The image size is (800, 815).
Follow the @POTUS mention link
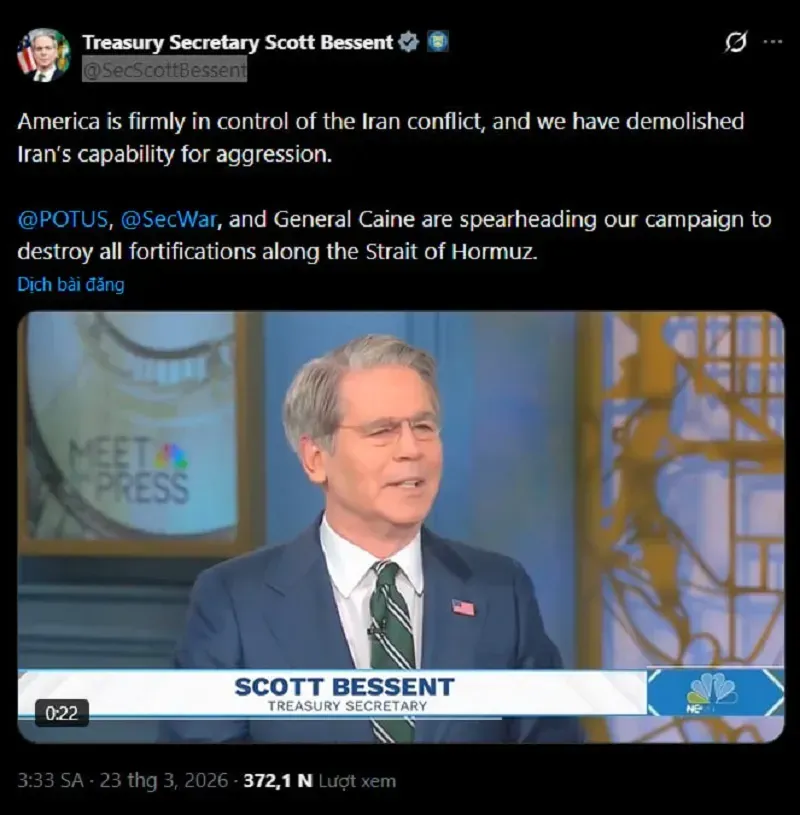tap(63, 219)
